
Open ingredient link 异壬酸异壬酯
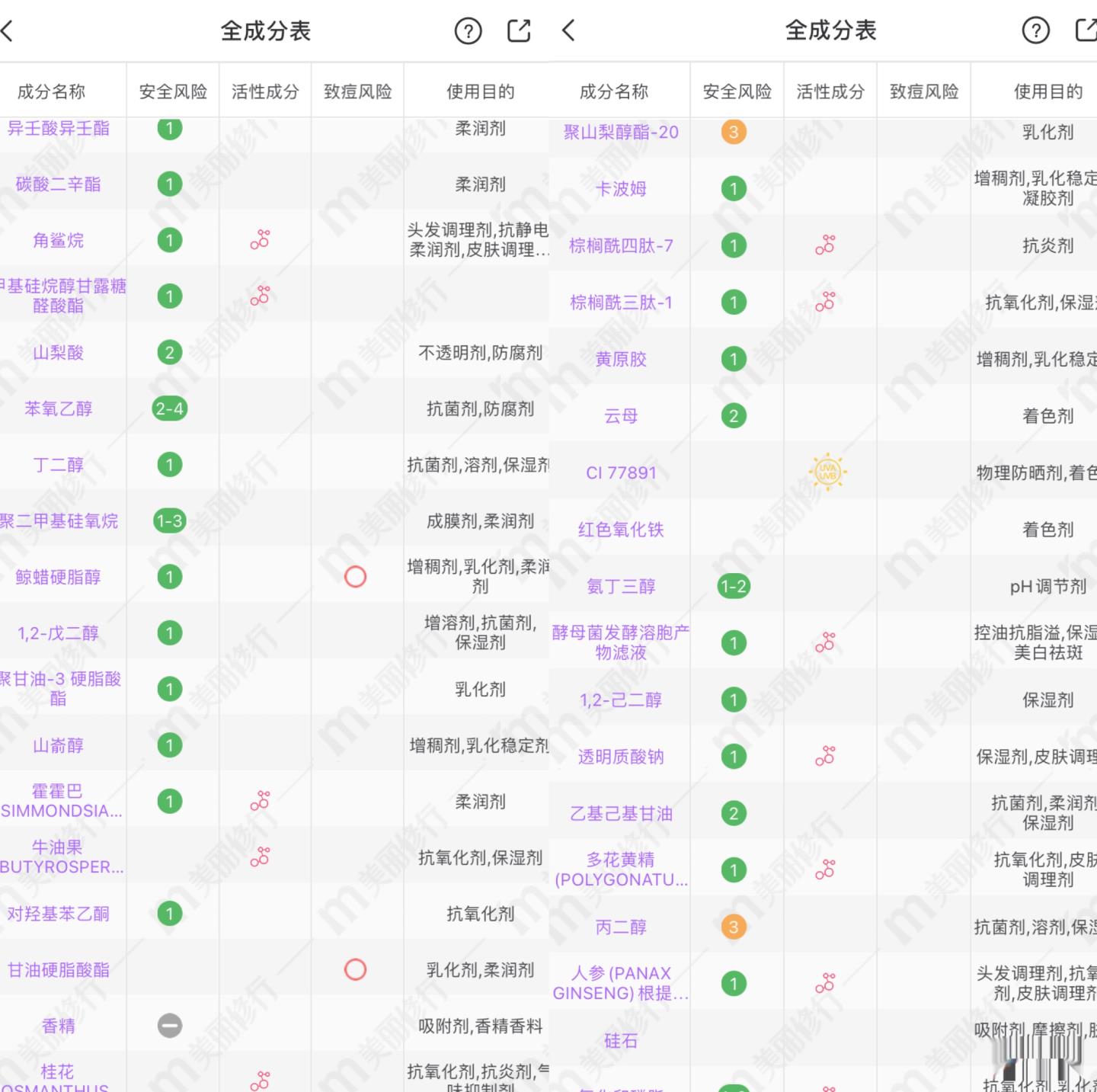(x=59, y=128)
